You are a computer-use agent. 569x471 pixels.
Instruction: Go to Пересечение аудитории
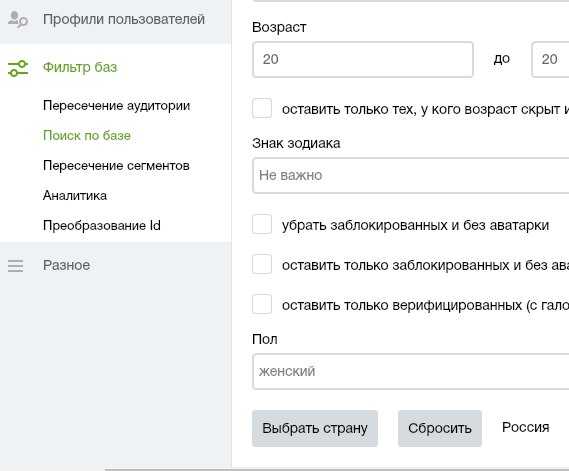[116, 106]
